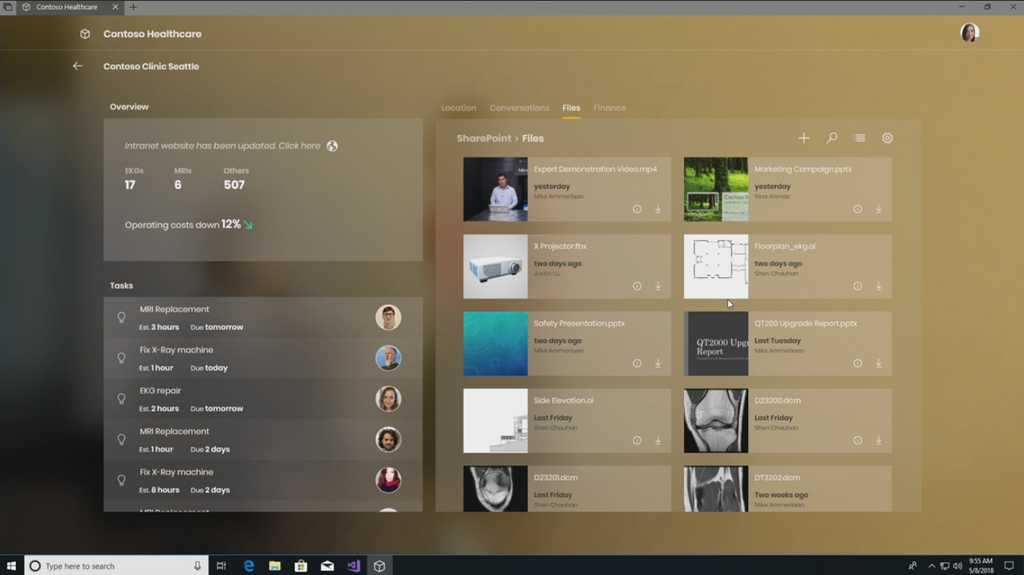Image resolution: width=1024 pixels, height=575 pixels.
Task: Open Visual Studio from the taskbar
Action: point(353,566)
